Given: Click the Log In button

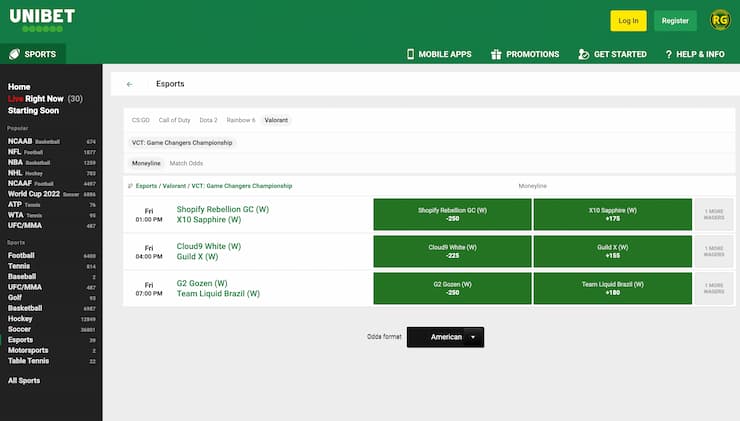Looking at the screenshot, I should (x=628, y=21).
